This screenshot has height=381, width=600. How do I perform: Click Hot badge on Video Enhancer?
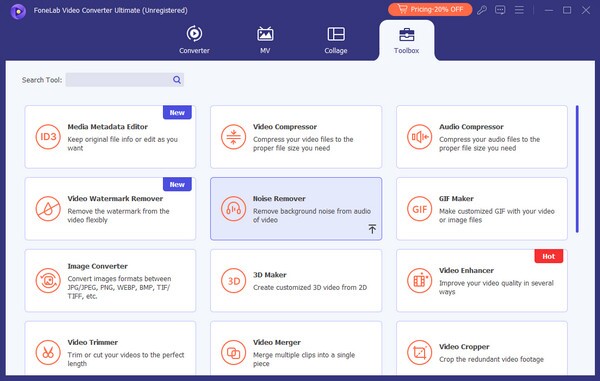pyautogui.click(x=548, y=256)
